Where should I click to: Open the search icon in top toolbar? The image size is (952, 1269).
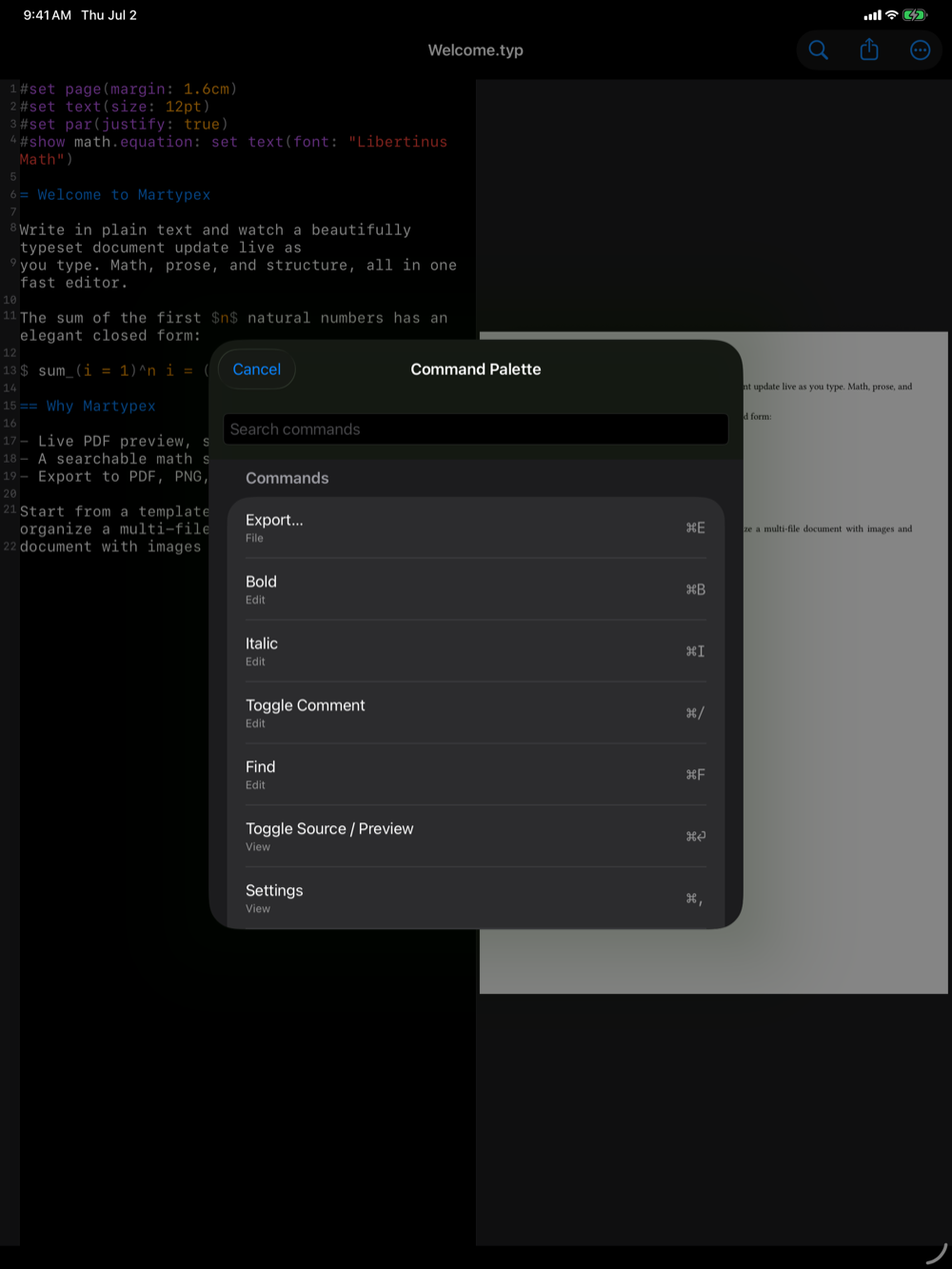point(818,50)
